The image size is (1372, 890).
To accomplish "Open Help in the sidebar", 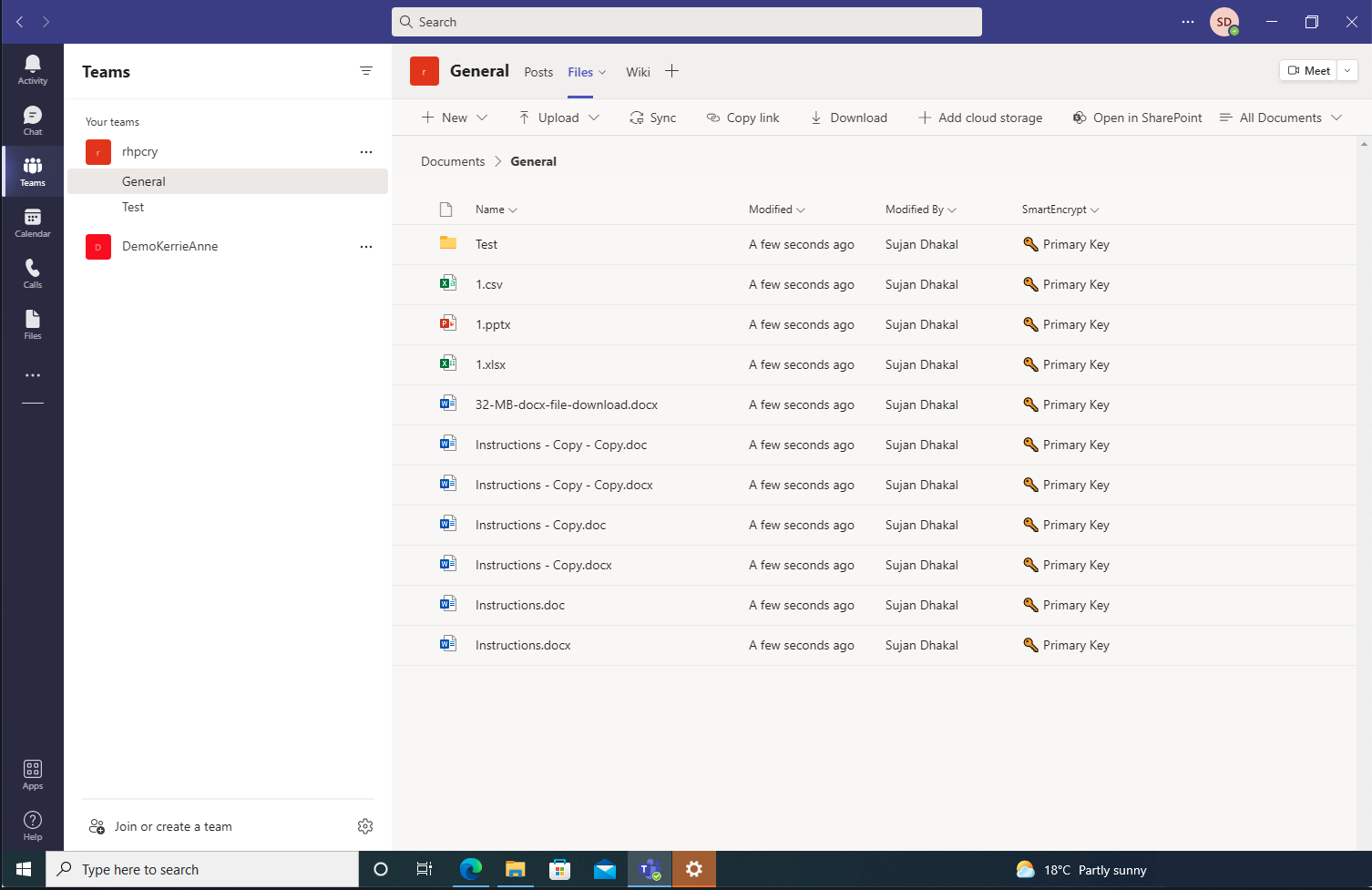I will click(33, 825).
